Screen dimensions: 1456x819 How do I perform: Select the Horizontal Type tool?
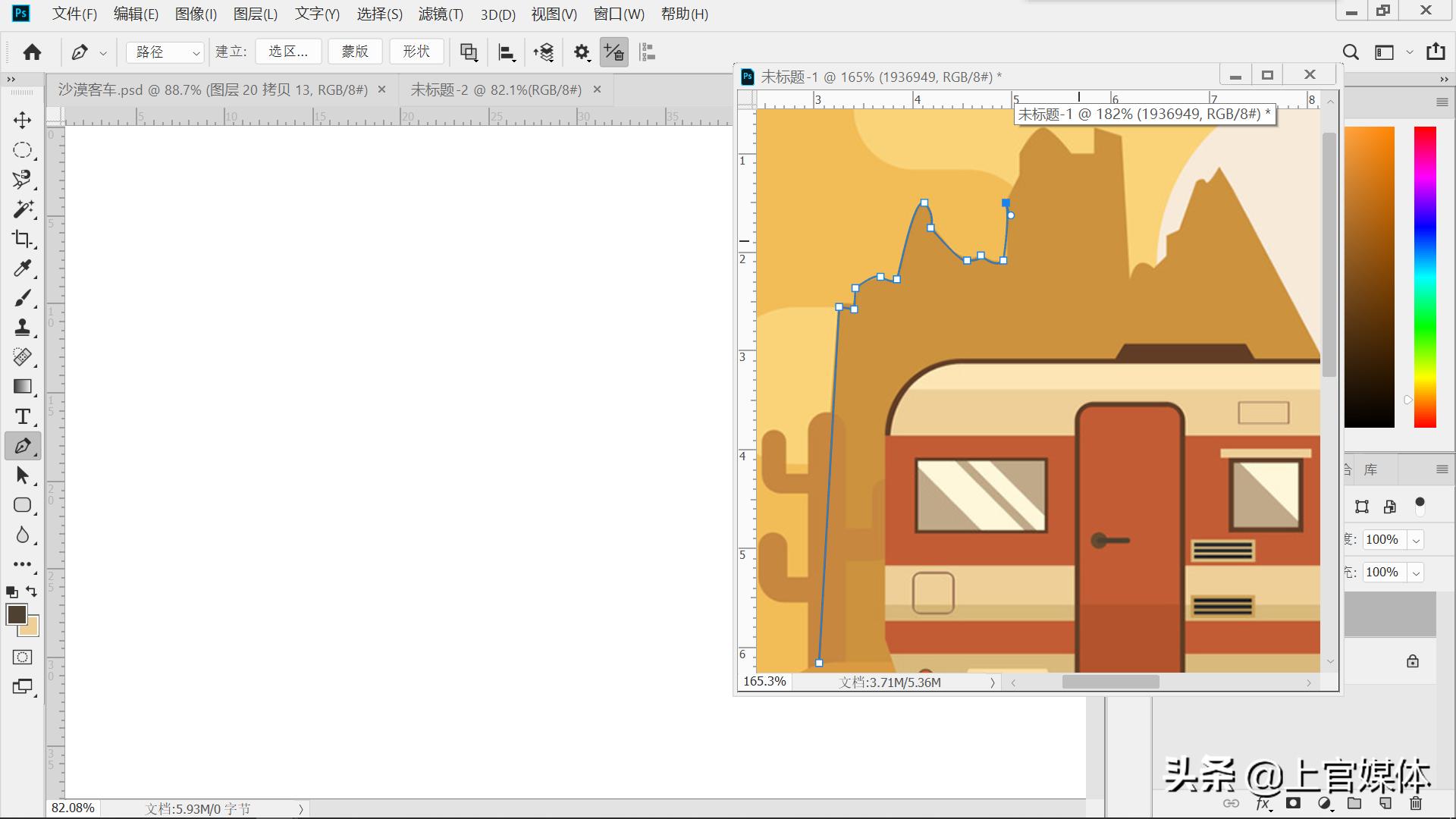point(23,416)
